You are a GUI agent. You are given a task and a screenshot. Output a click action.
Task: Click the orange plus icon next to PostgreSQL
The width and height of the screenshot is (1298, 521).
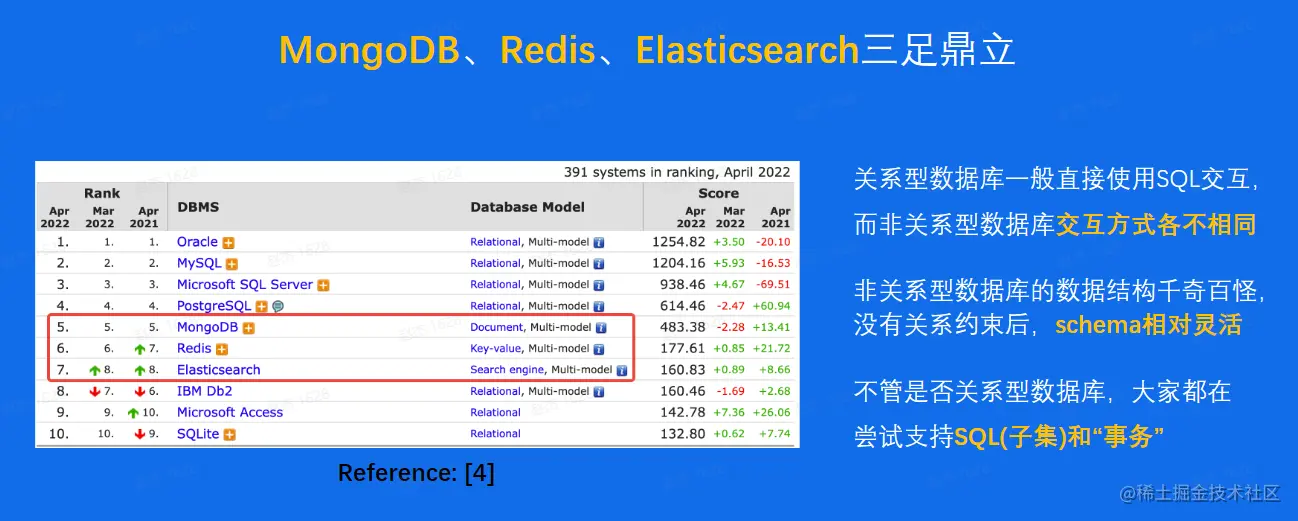tap(261, 306)
